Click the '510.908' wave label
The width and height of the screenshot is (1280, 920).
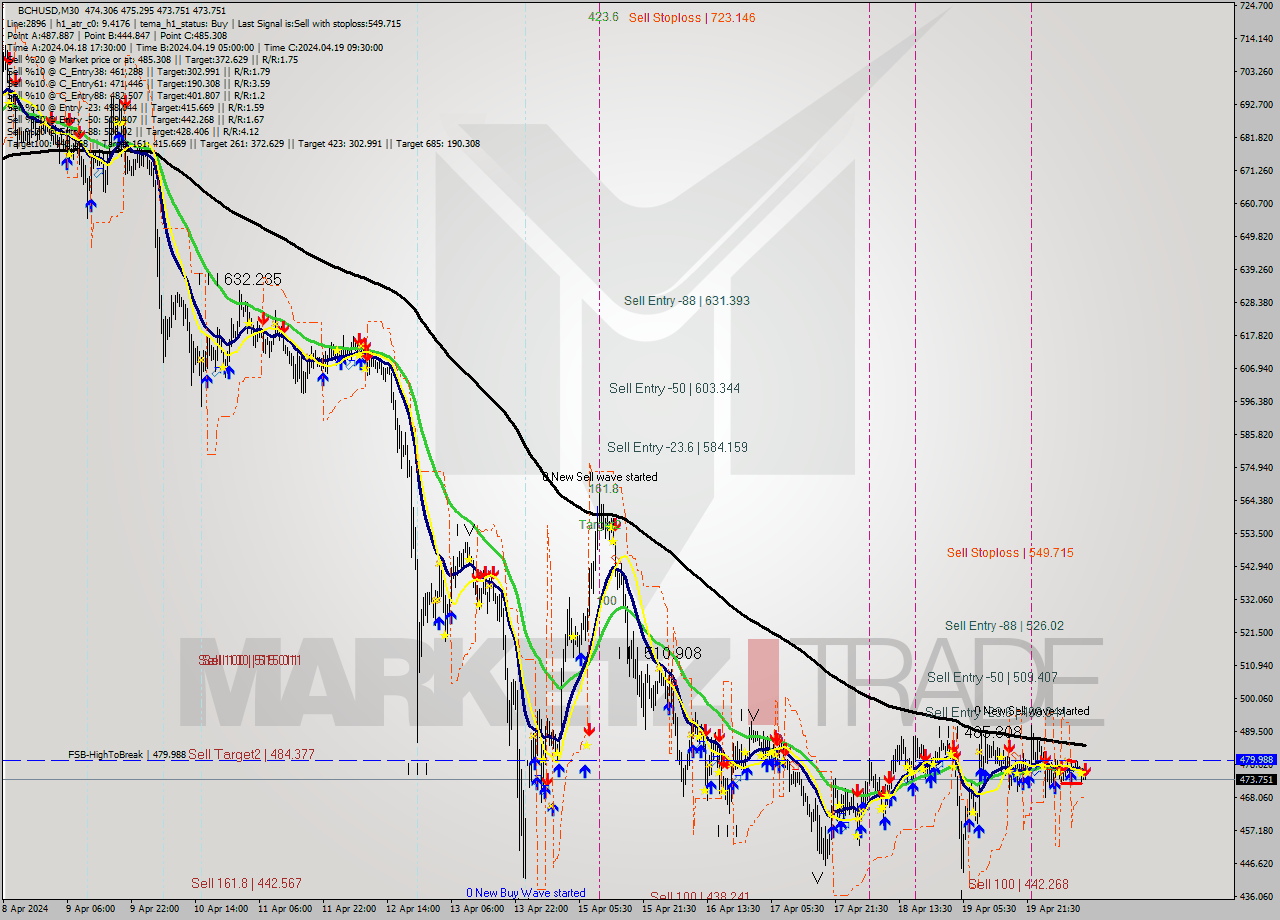click(671, 653)
